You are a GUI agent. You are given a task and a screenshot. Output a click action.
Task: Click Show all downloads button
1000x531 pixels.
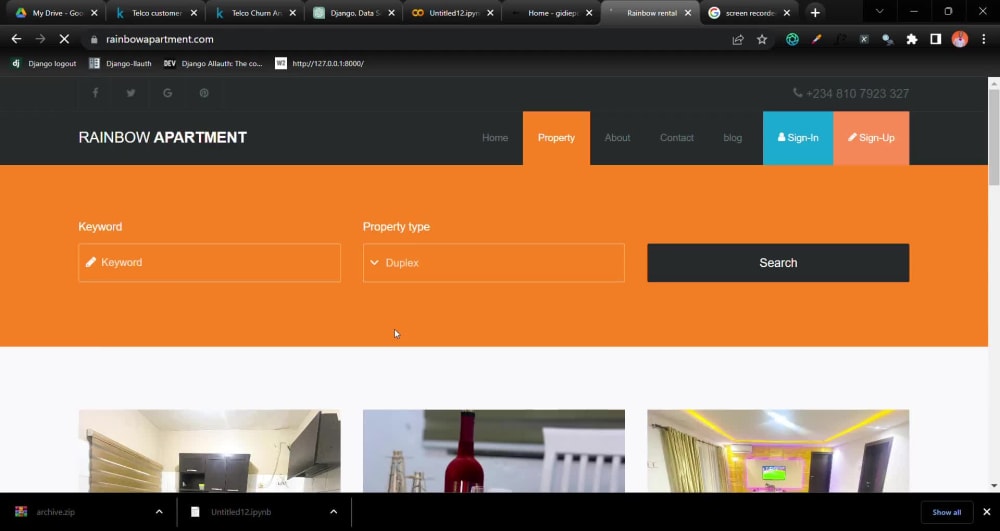click(946, 512)
